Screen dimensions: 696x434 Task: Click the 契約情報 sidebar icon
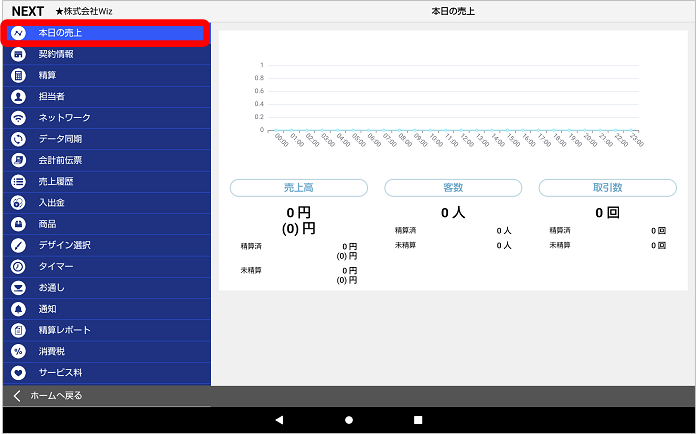tap(18, 54)
